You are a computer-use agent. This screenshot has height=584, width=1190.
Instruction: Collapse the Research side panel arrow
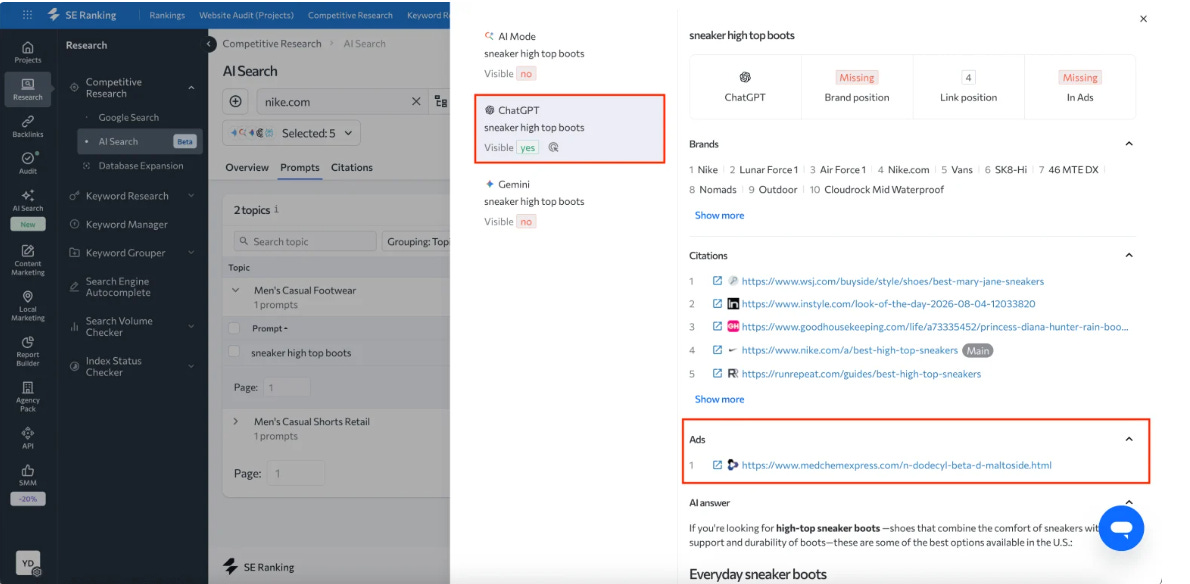tap(209, 45)
